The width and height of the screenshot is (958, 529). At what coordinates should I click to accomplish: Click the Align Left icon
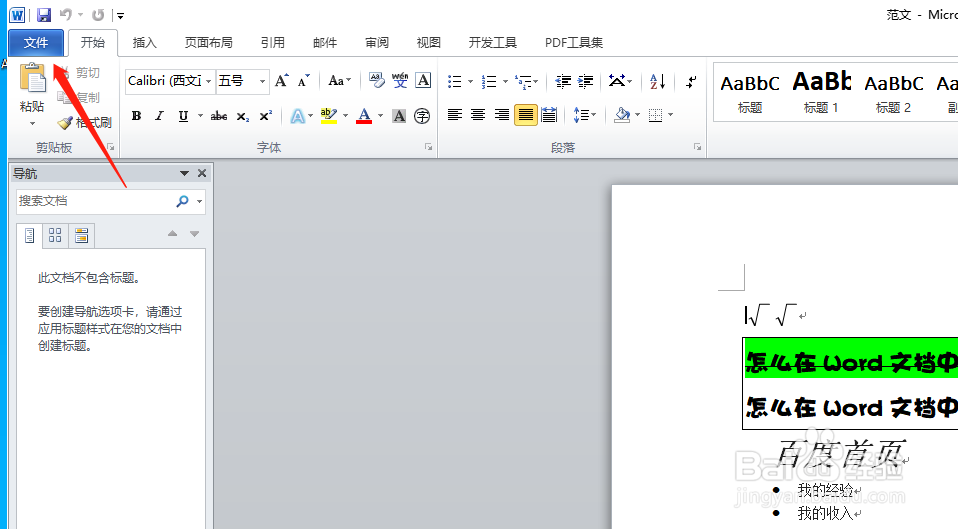click(x=455, y=115)
